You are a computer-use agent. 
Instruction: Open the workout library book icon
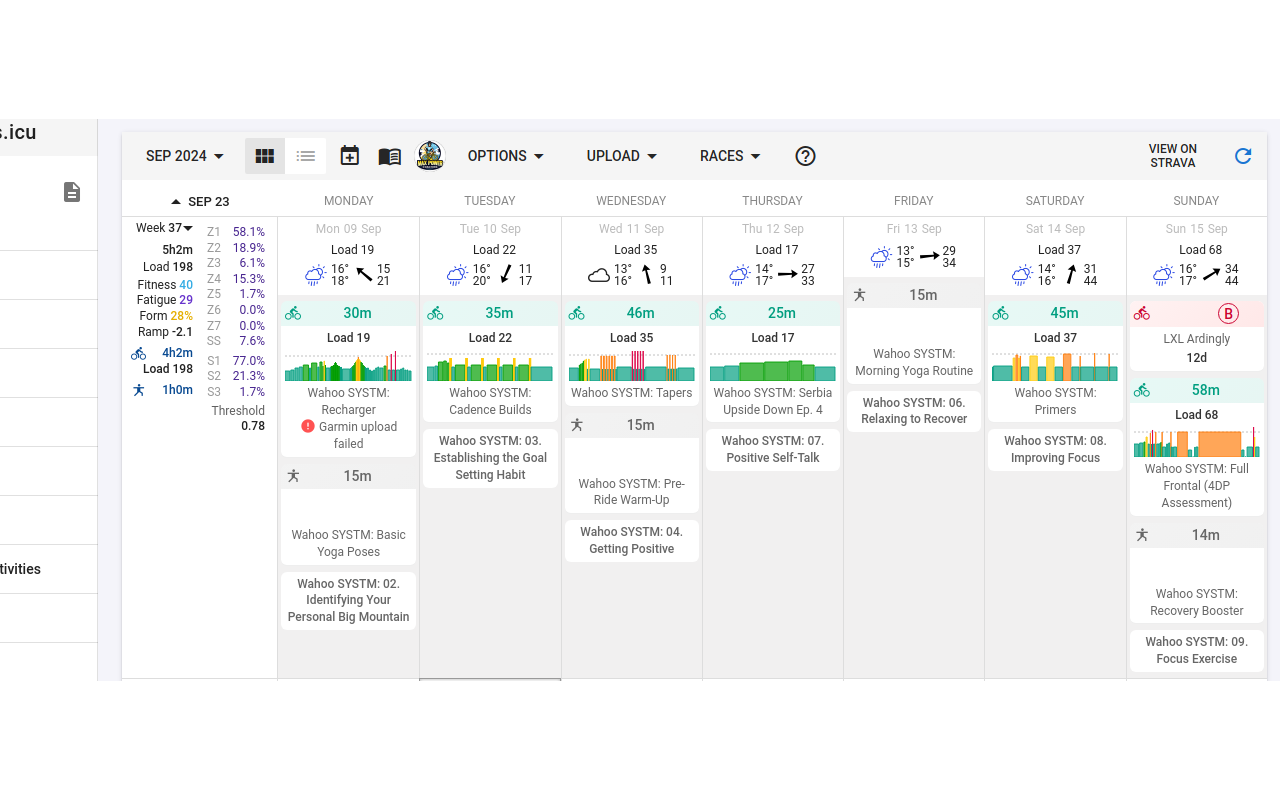(390, 156)
